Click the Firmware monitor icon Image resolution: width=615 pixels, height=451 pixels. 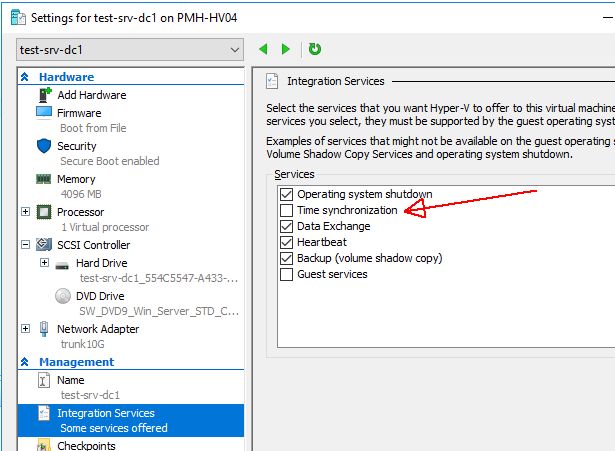tap(44, 112)
